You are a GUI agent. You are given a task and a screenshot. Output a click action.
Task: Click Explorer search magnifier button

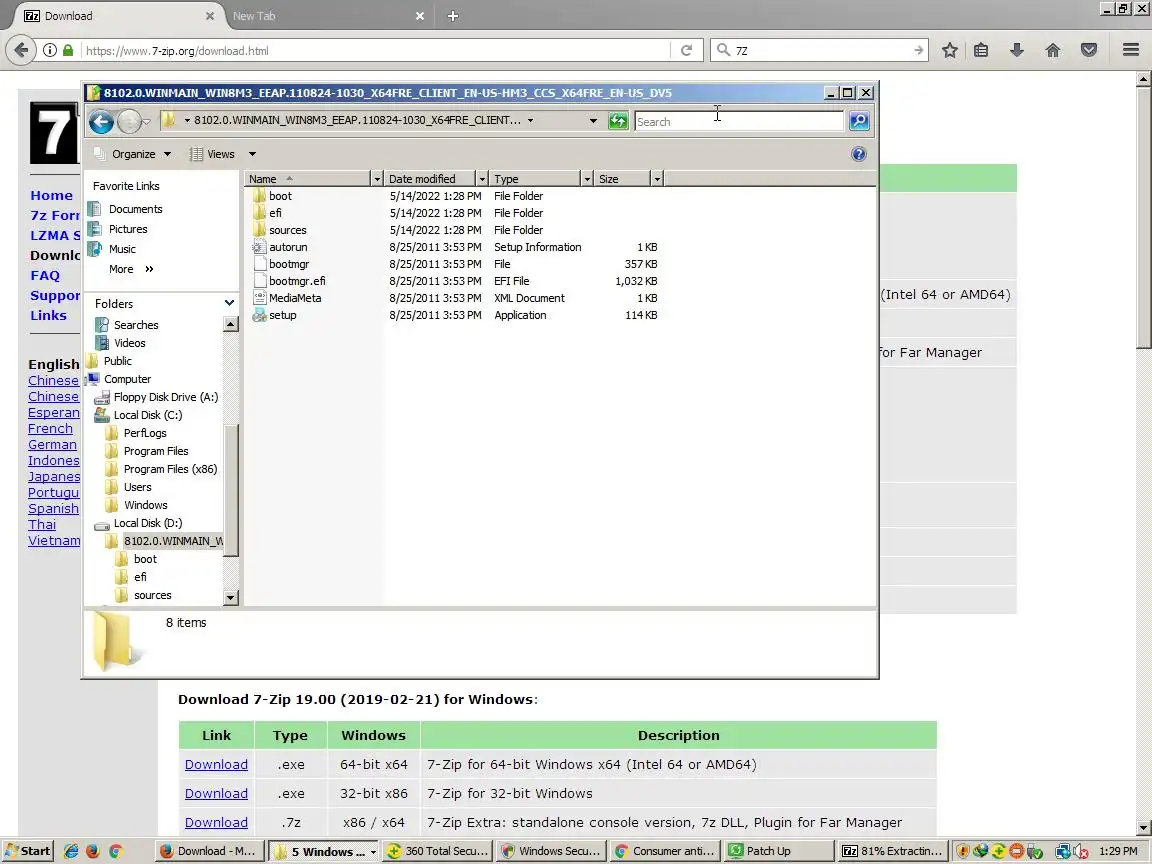click(x=859, y=121)
